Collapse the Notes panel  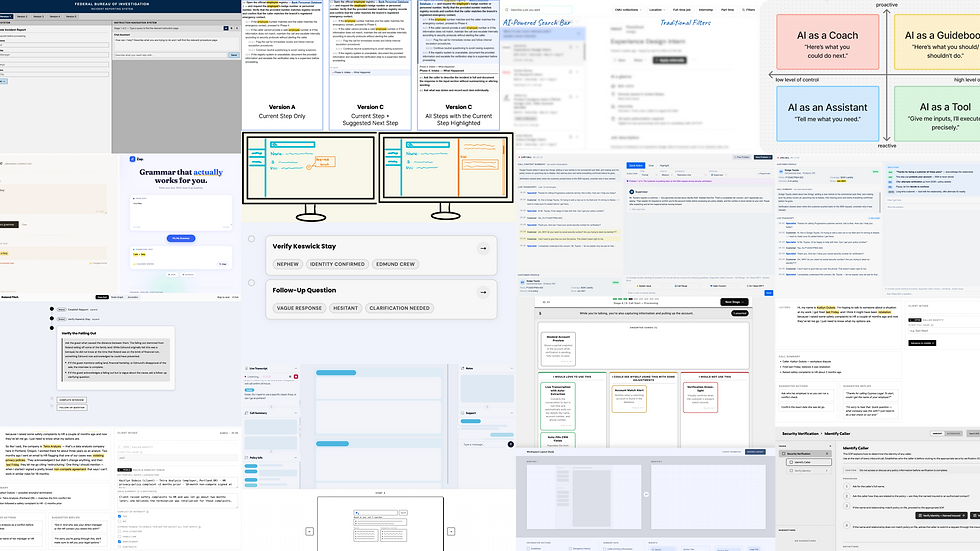[511, 369]
